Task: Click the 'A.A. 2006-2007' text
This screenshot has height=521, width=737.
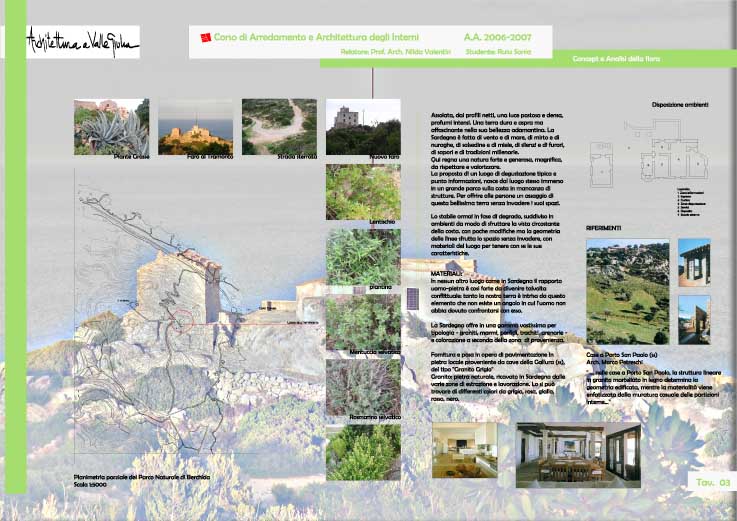Action: [498, 37]
